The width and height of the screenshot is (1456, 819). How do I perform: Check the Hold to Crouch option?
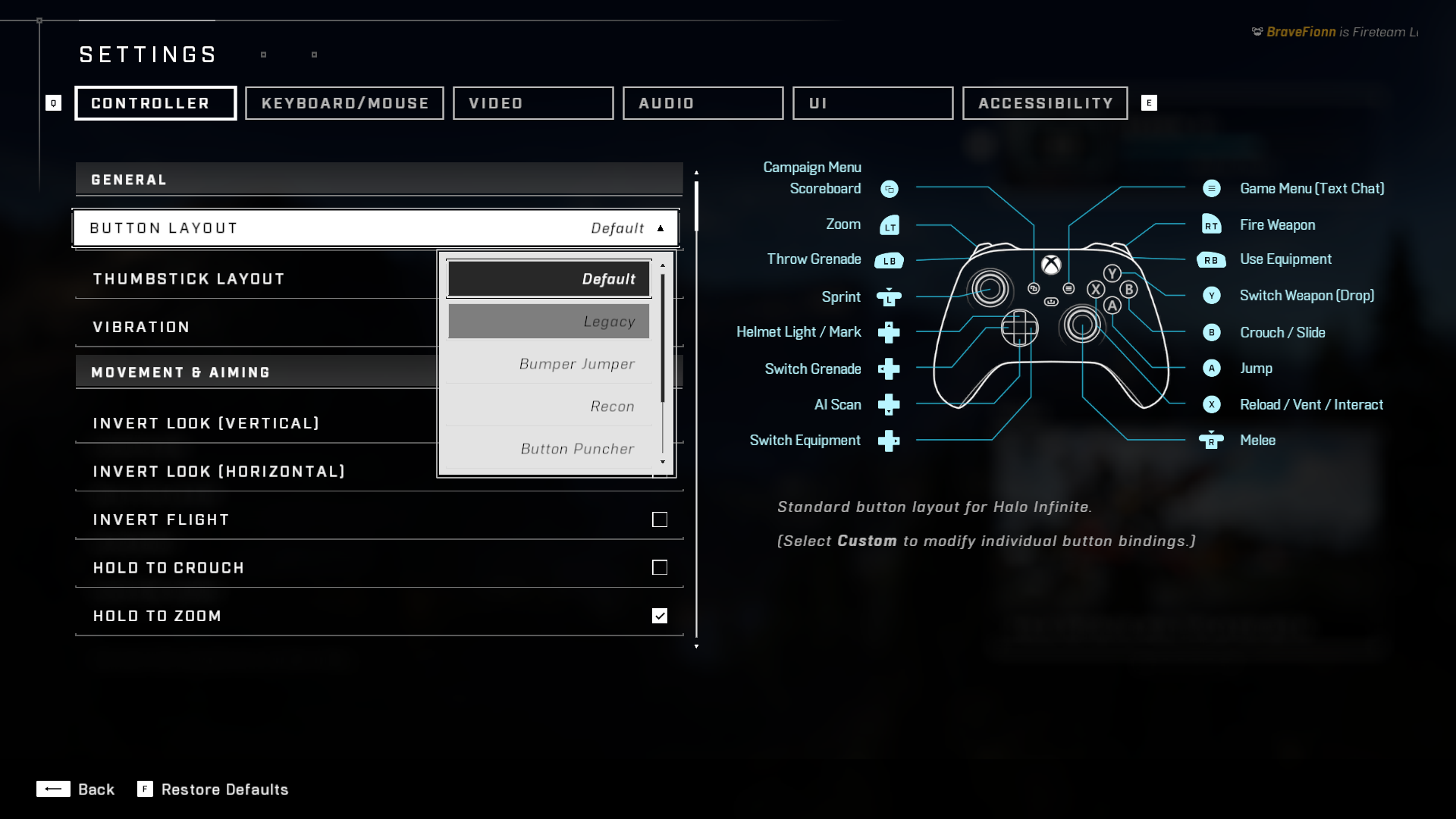(659, 566)
